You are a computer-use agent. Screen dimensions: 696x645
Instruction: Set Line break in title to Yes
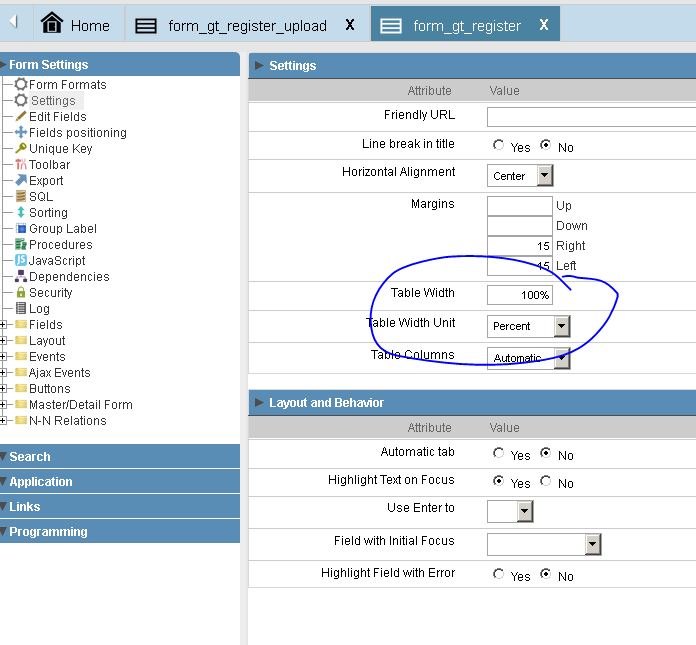[x=498, y=145]
